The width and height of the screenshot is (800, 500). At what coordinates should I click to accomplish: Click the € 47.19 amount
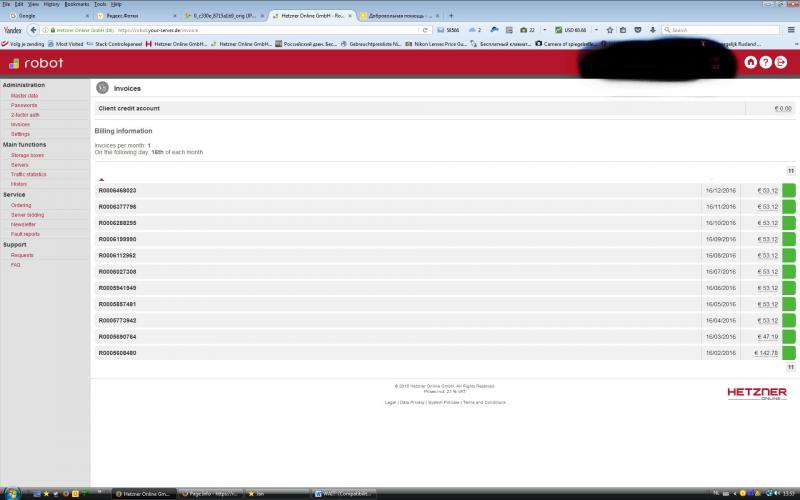coord(767,337)
